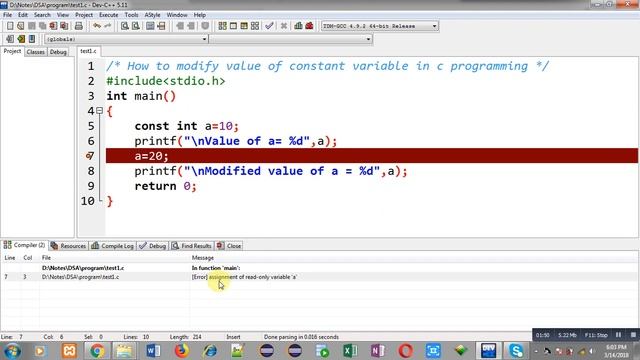Screen dimensions: 640x360
Task: Open the Help menu
Action: point(200,15)
